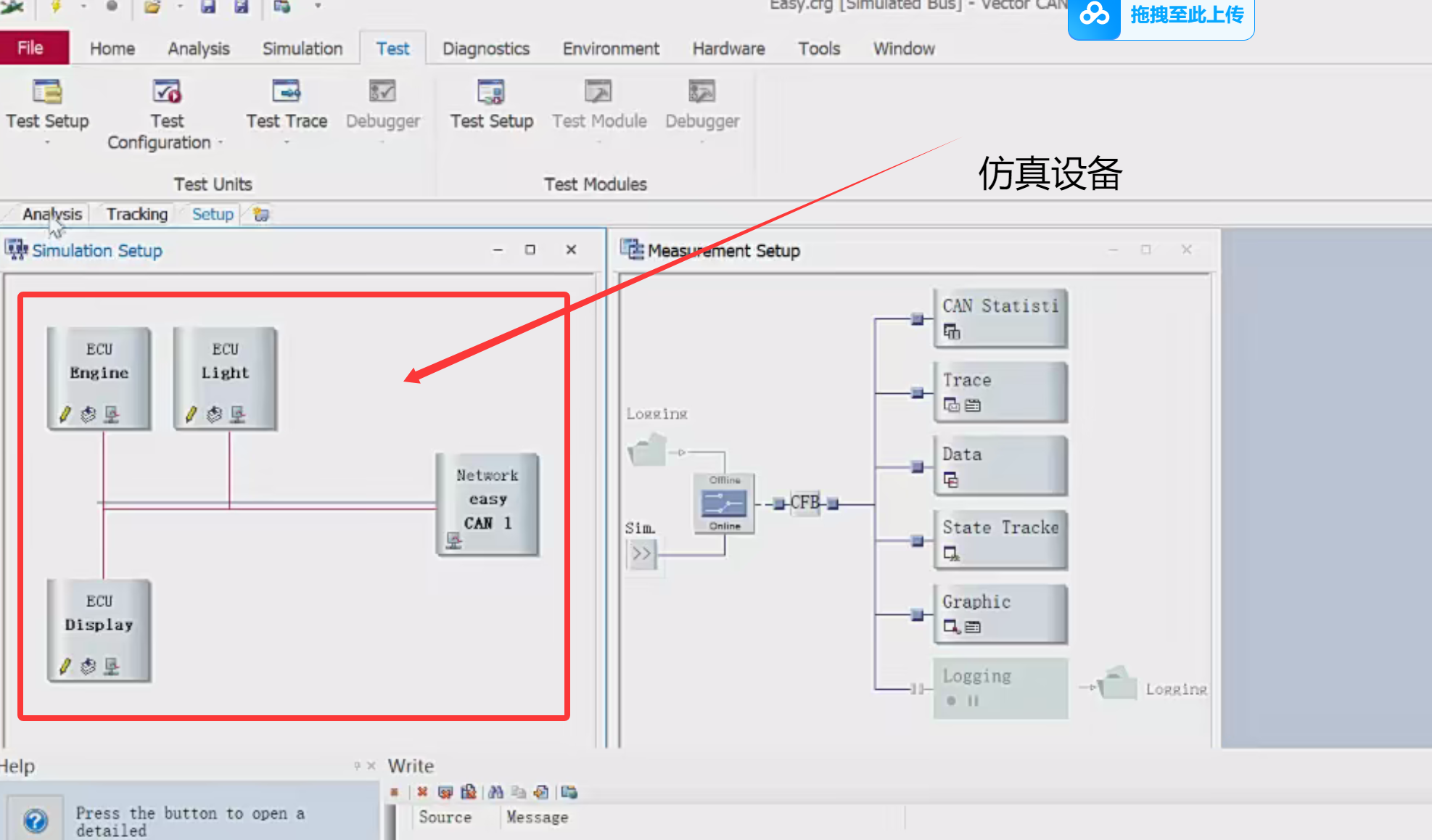Viewport: 1432px width, 840px height.
Task: Open the quick access toolbar customize dropdown
Action: [318, 6]
